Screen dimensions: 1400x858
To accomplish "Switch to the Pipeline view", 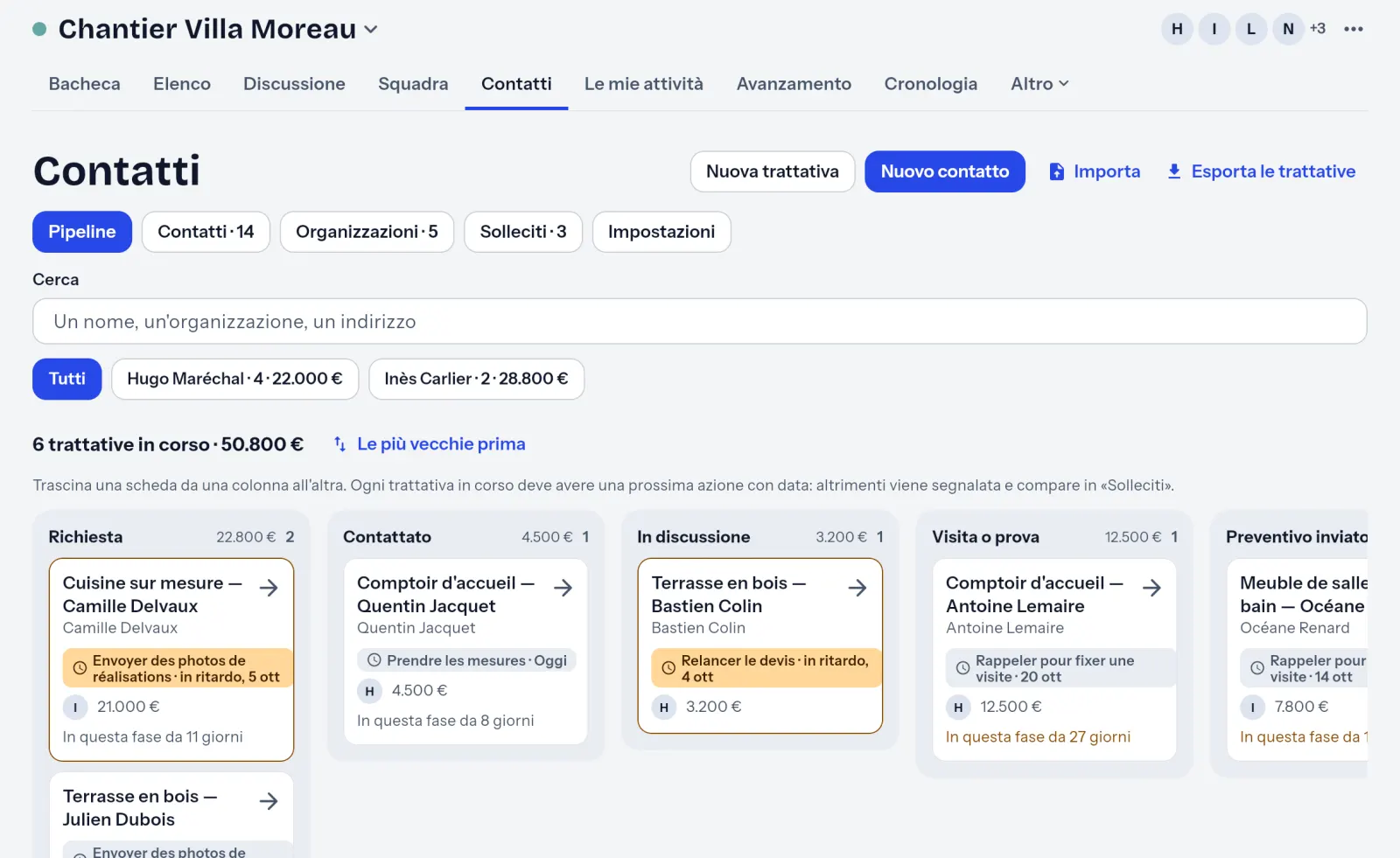I will (82, 232).
